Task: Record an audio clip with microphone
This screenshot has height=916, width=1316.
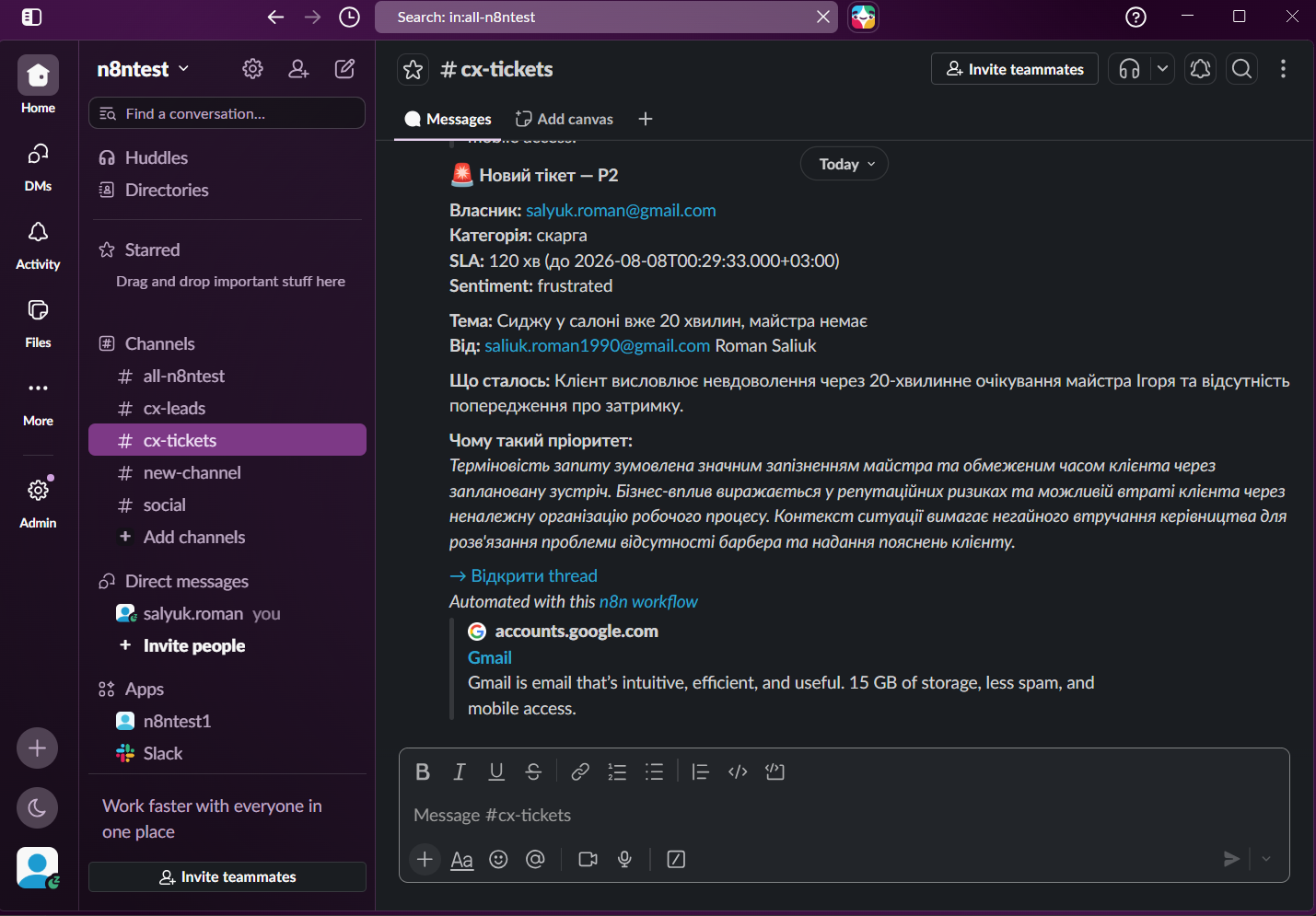Action: pyautogui.click(x=624, y=859)
